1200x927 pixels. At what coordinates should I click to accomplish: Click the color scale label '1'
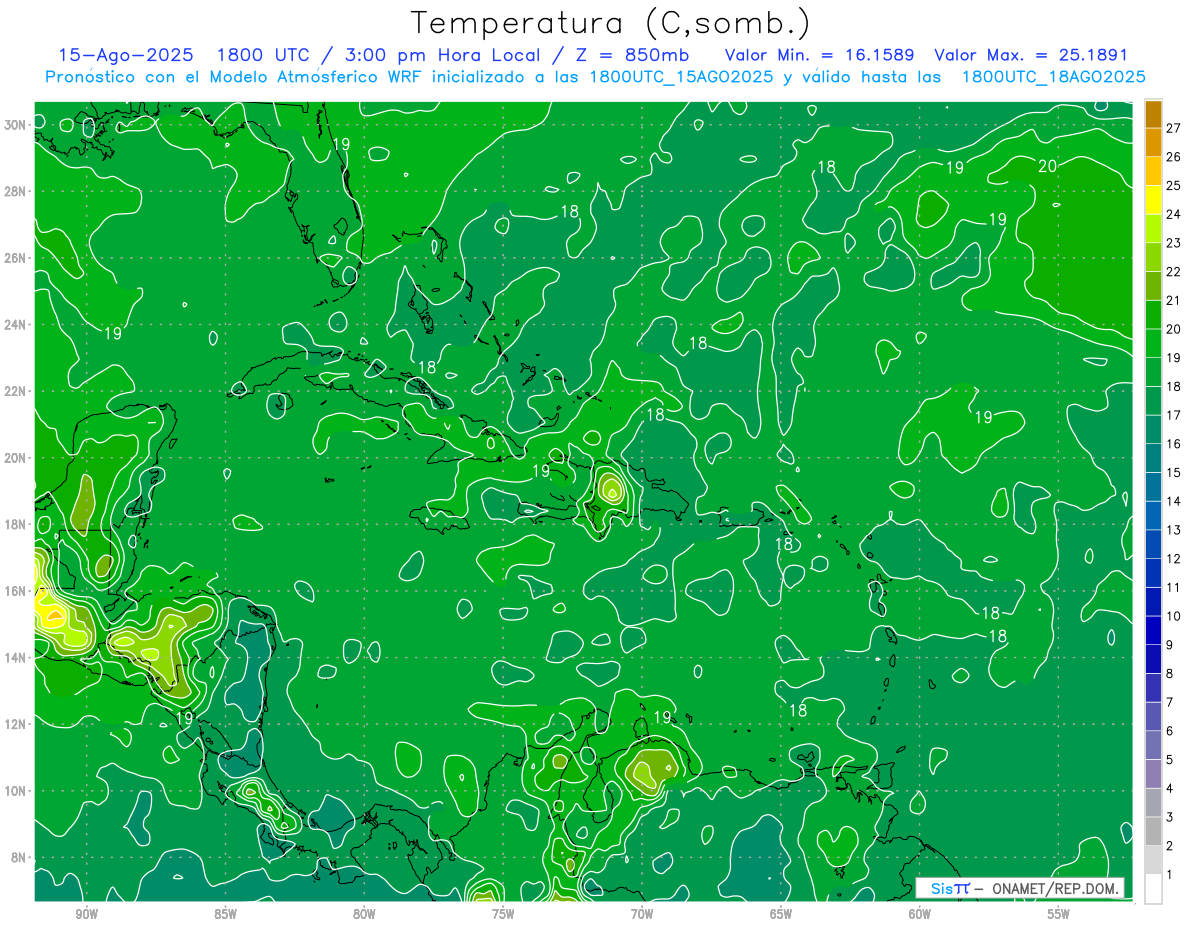1170,875
